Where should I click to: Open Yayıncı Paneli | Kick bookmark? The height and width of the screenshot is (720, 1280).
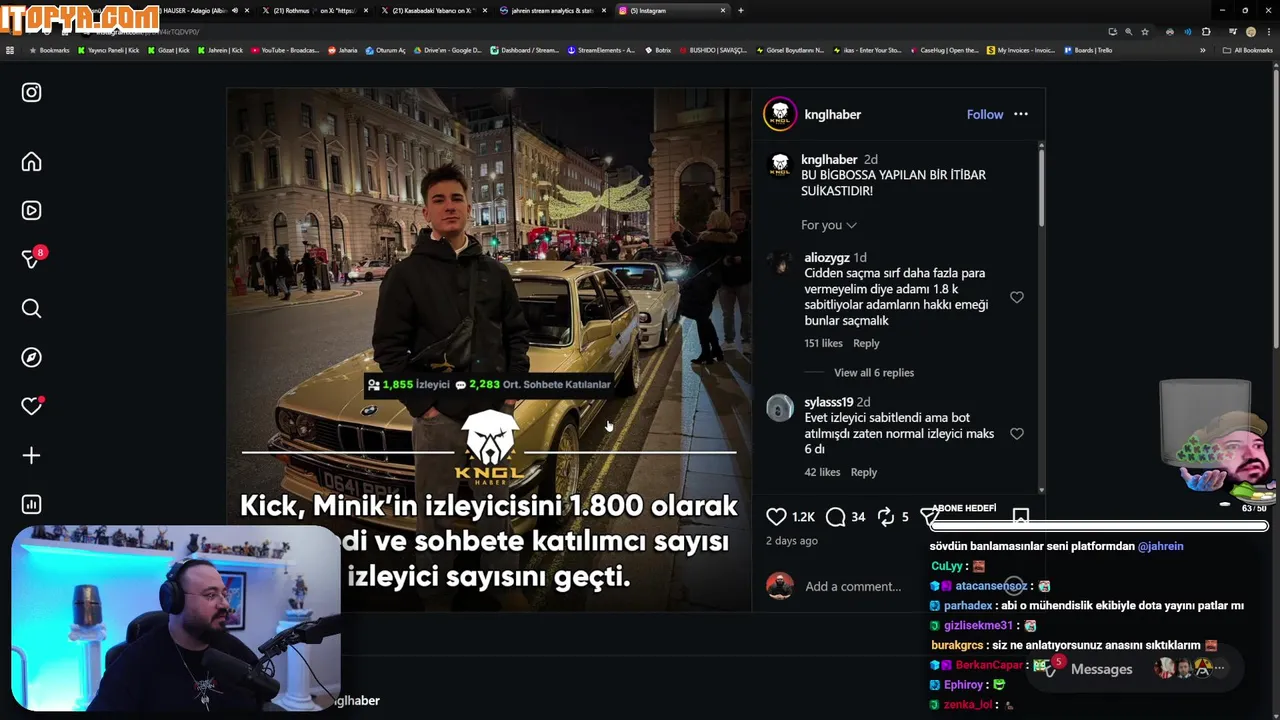pyautogui.click(x=109, y=50)
